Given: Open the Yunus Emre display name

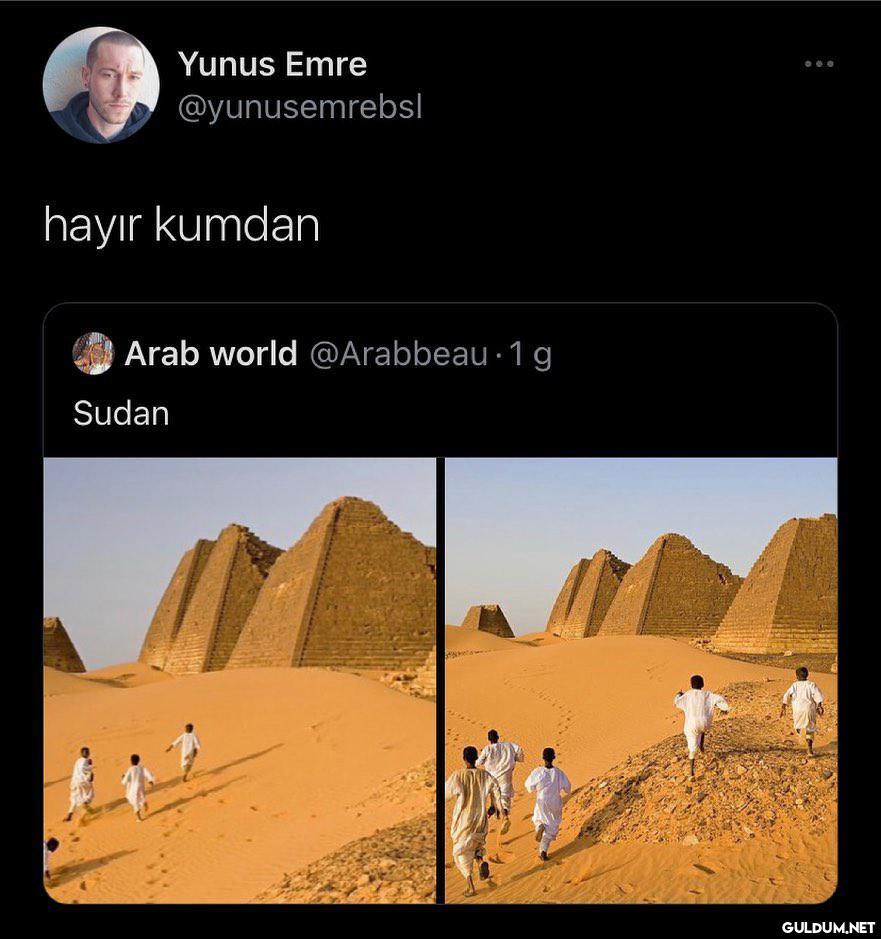Looking at the screenshot, I should tap(272, 63).
